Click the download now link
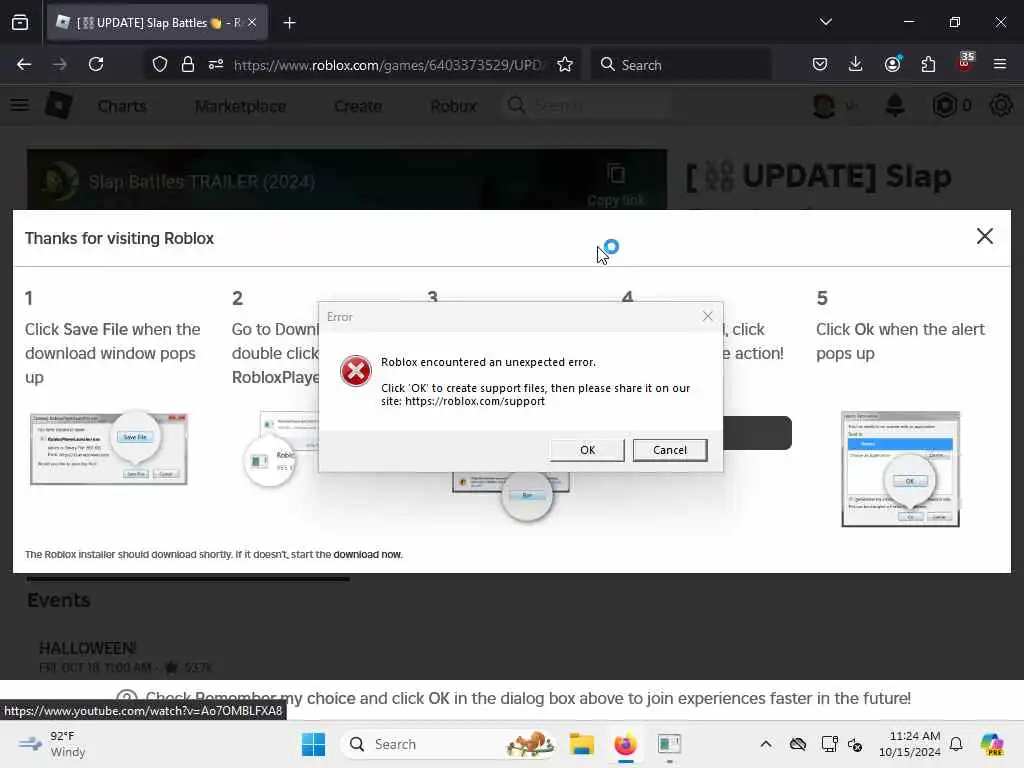The width and height of the screenshot is (1024, 768). tap(367, 554)
